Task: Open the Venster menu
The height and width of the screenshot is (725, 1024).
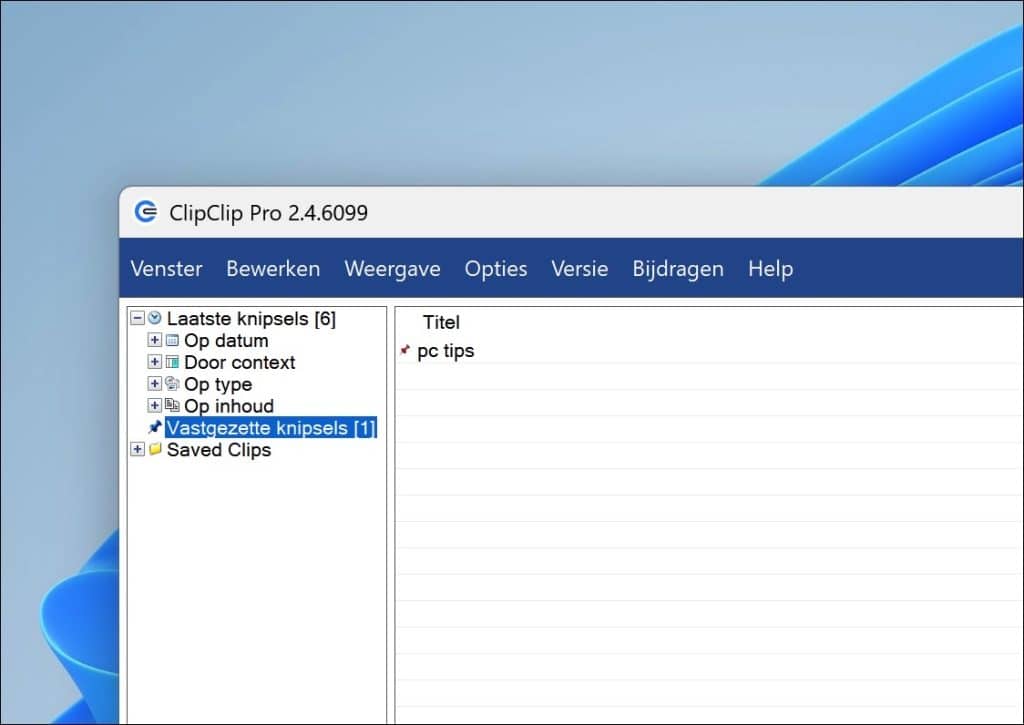Action: tap(167, 268)
